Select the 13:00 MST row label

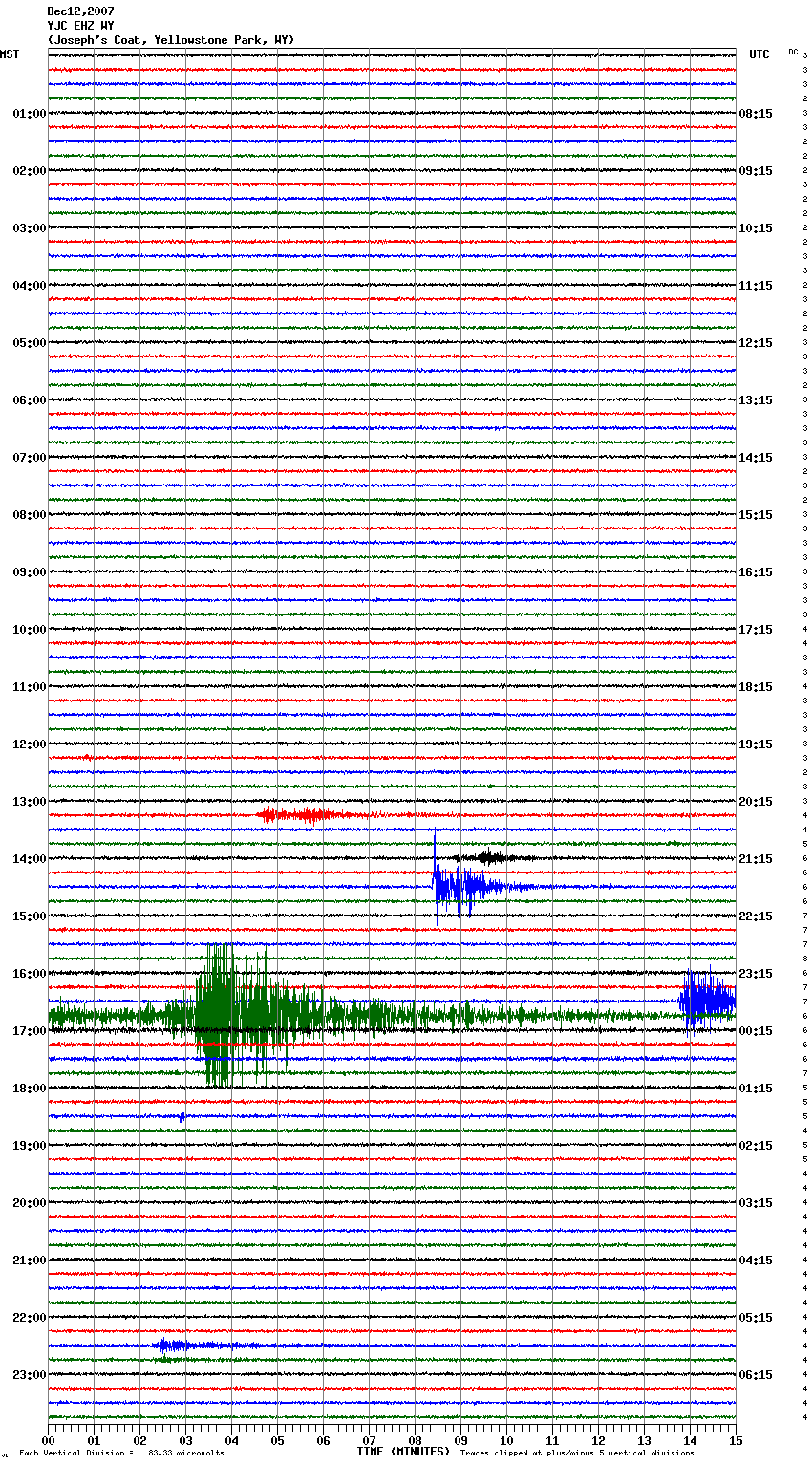tap(30, 802)
